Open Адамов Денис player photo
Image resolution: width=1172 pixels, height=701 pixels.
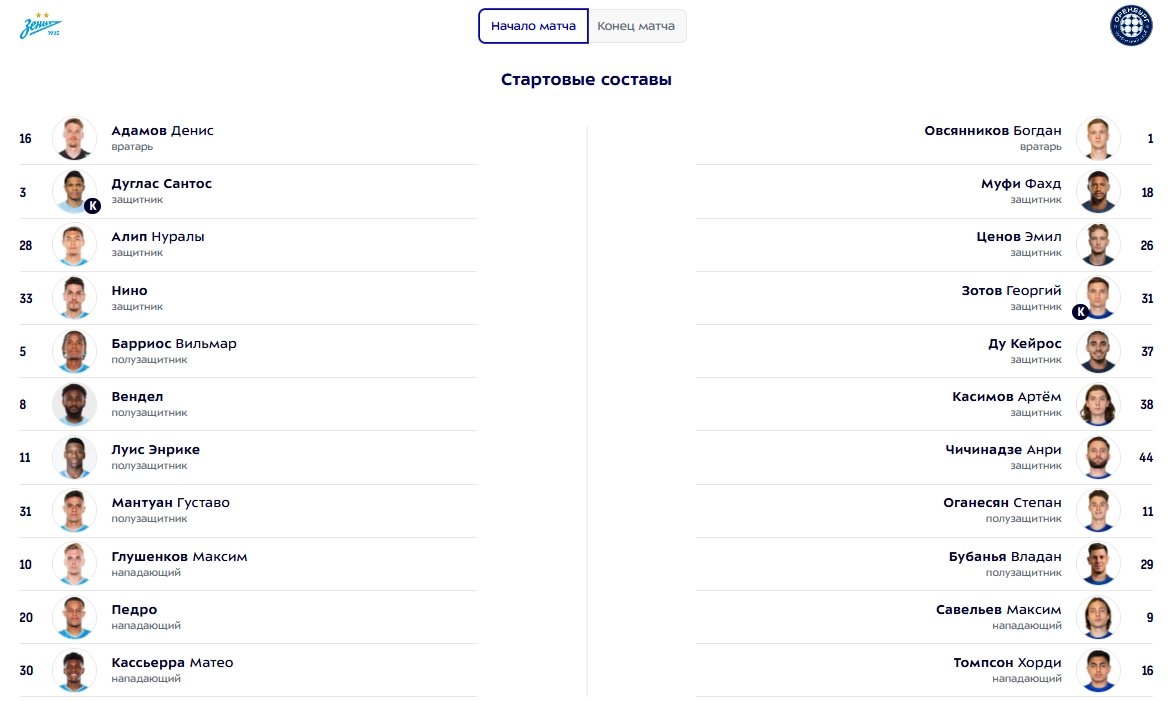(74, 138)
